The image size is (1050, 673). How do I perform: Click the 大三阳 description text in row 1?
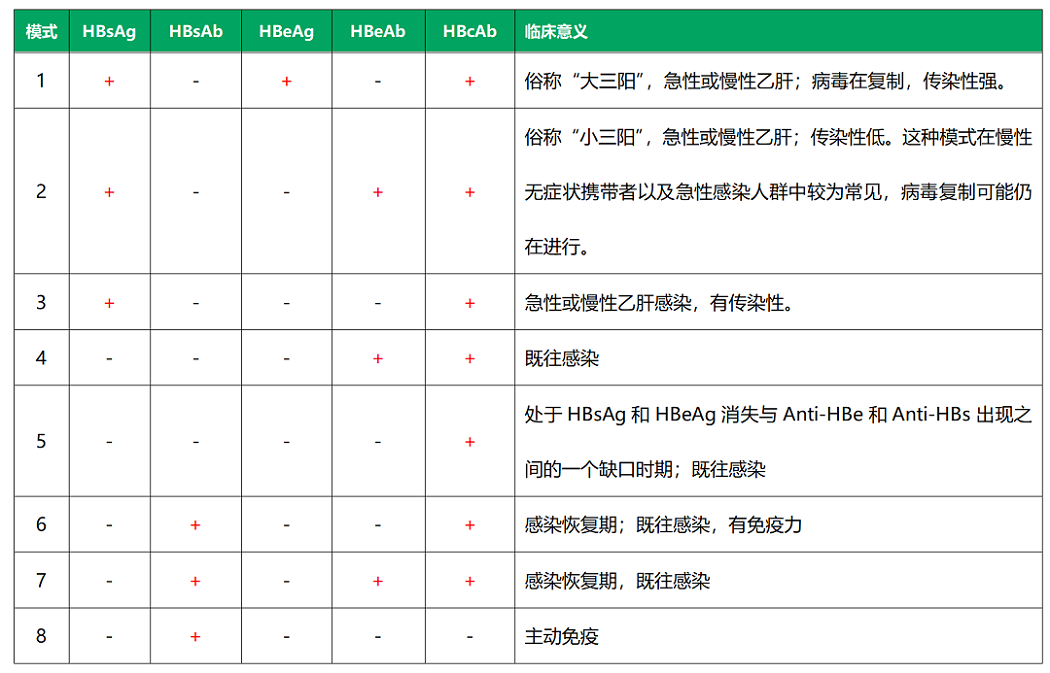[x=700, y=80]
